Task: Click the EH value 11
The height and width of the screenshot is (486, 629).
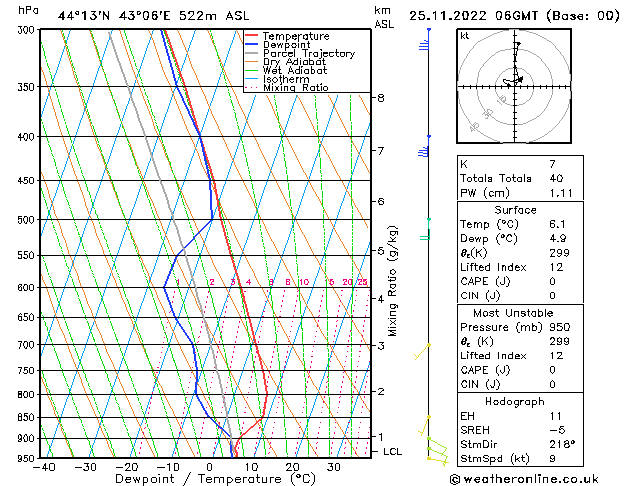Action: tap(556, 416)
